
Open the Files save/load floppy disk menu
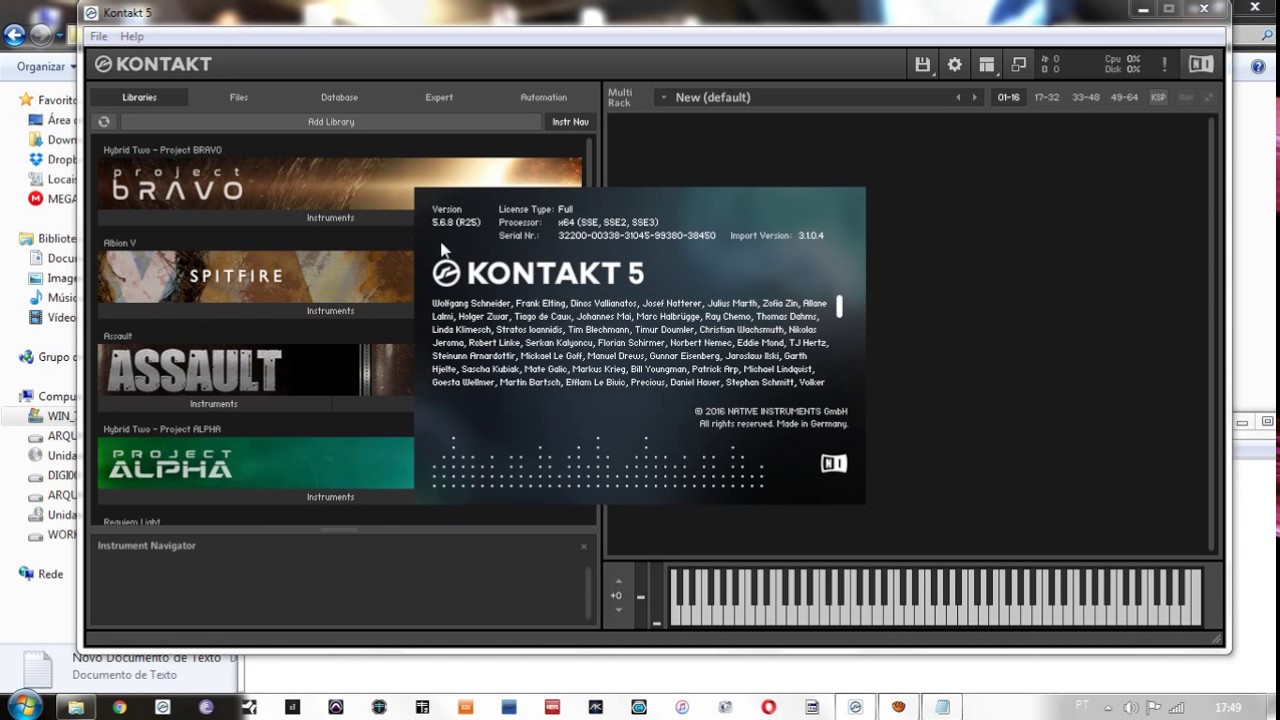(922, 64)
